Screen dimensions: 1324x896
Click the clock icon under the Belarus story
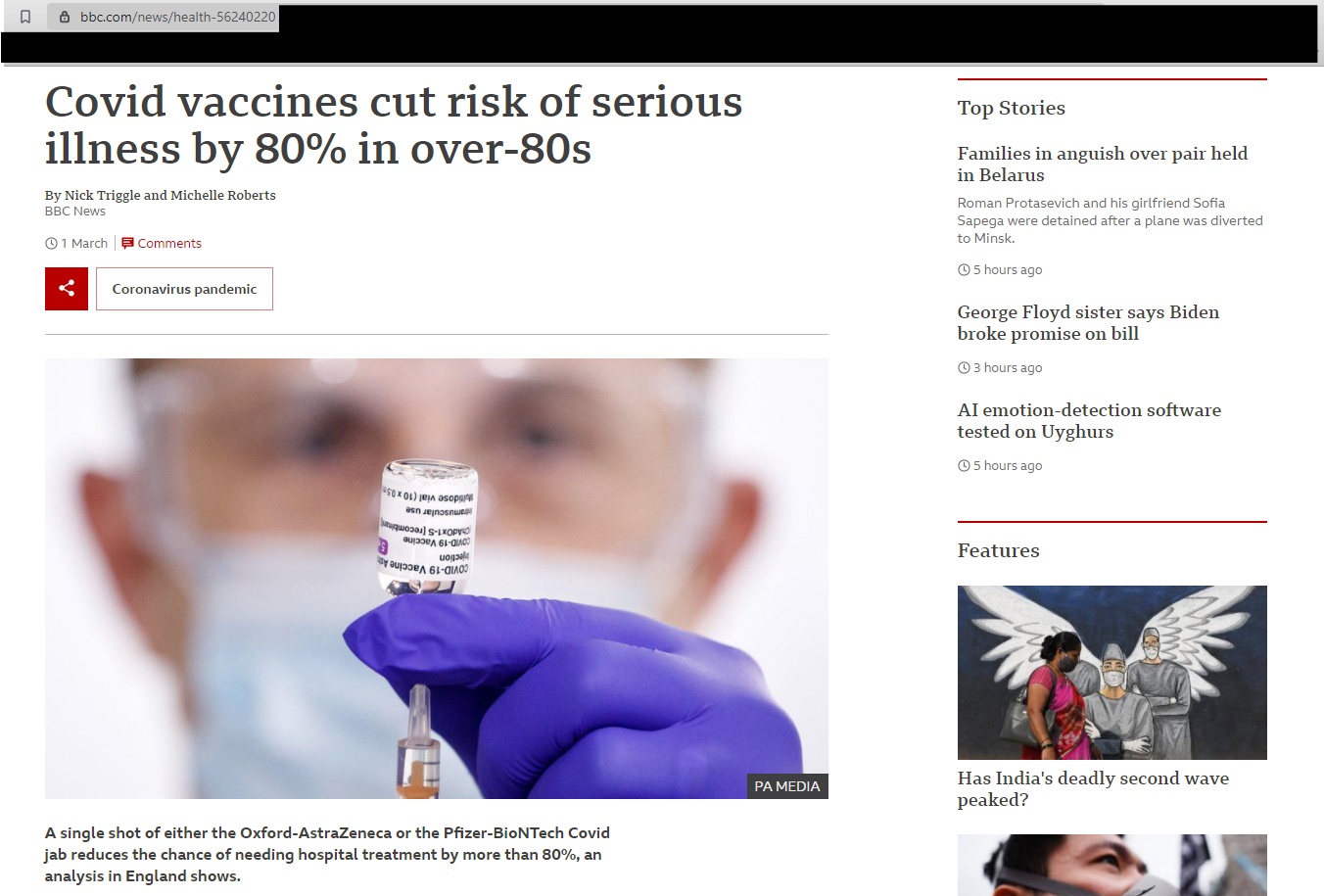pyautogui.click(x=964, y=269)
